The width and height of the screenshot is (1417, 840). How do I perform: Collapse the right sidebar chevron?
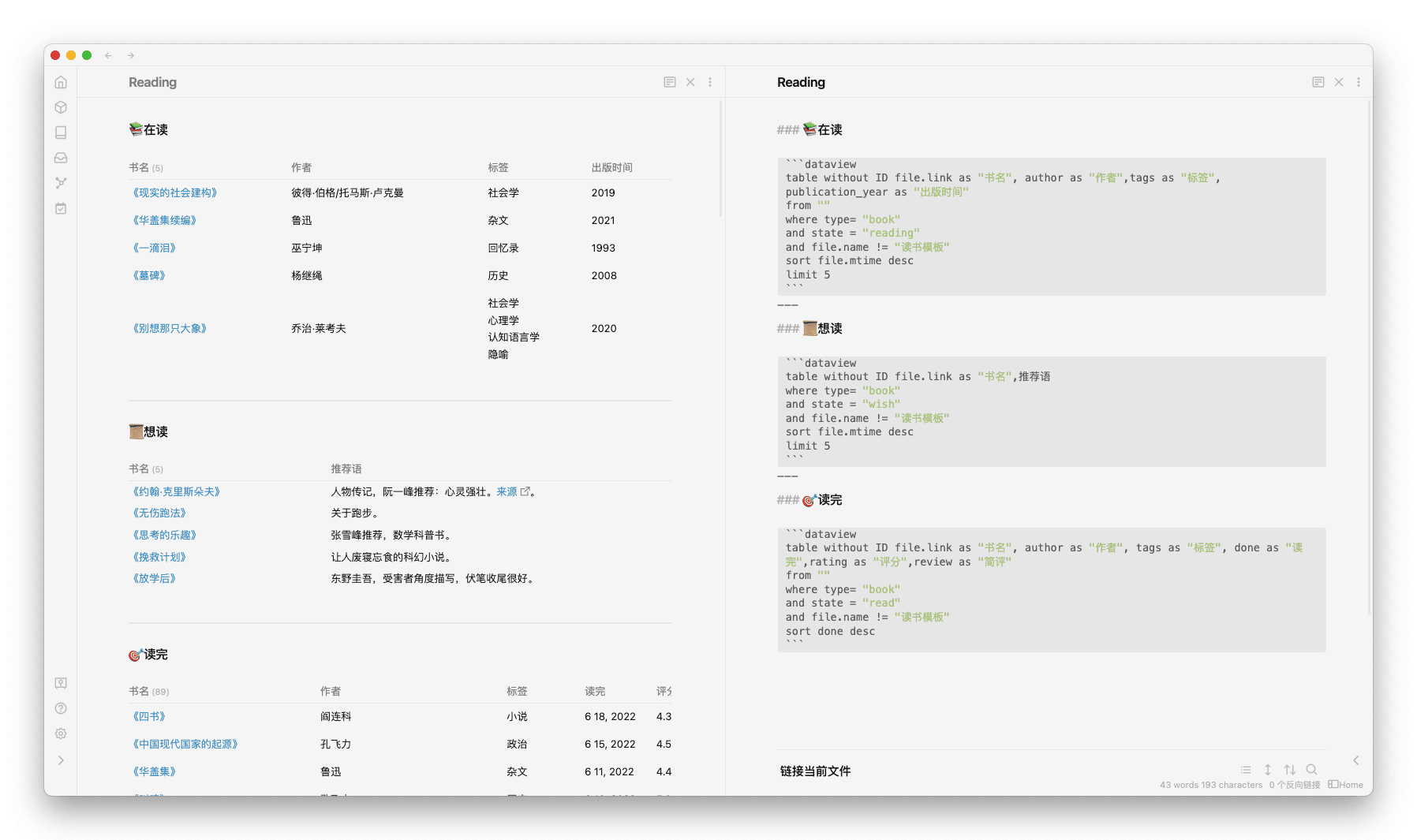1356,760
